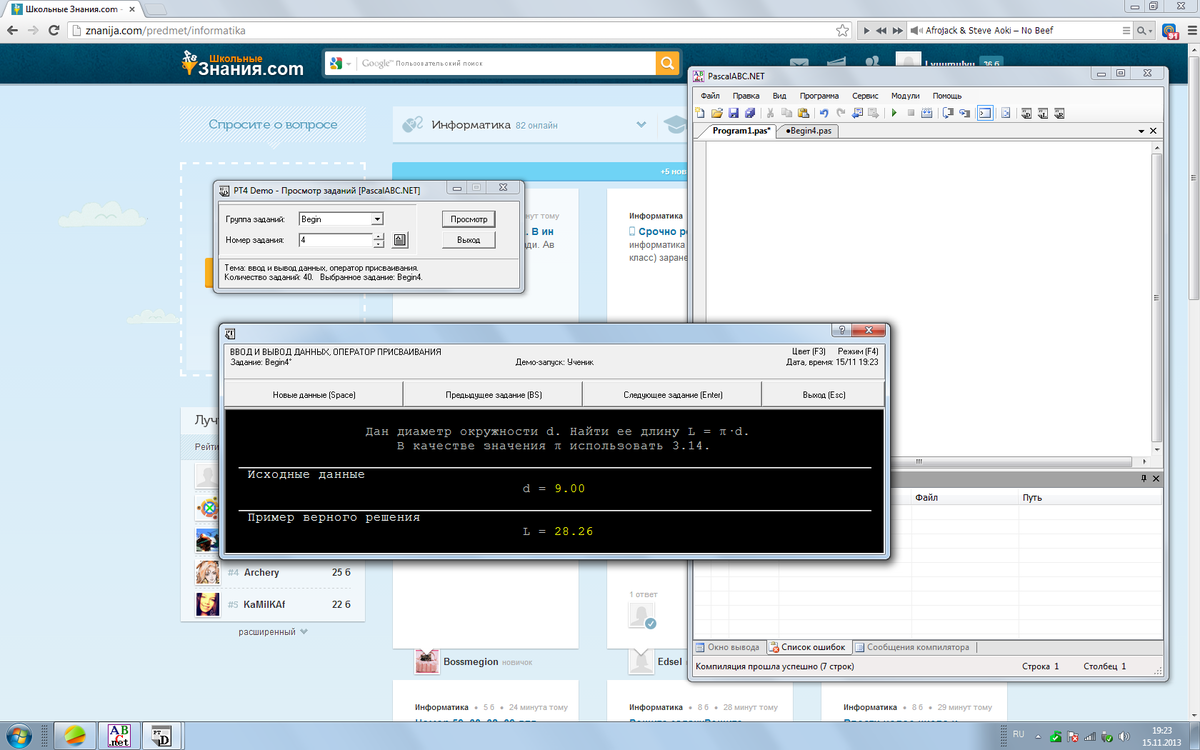Image resolution: width=1200 pixels, height=750 pixels.
Task: Save file icon in PascalABC.NET toolbar
Action: (x=733, y=113)
